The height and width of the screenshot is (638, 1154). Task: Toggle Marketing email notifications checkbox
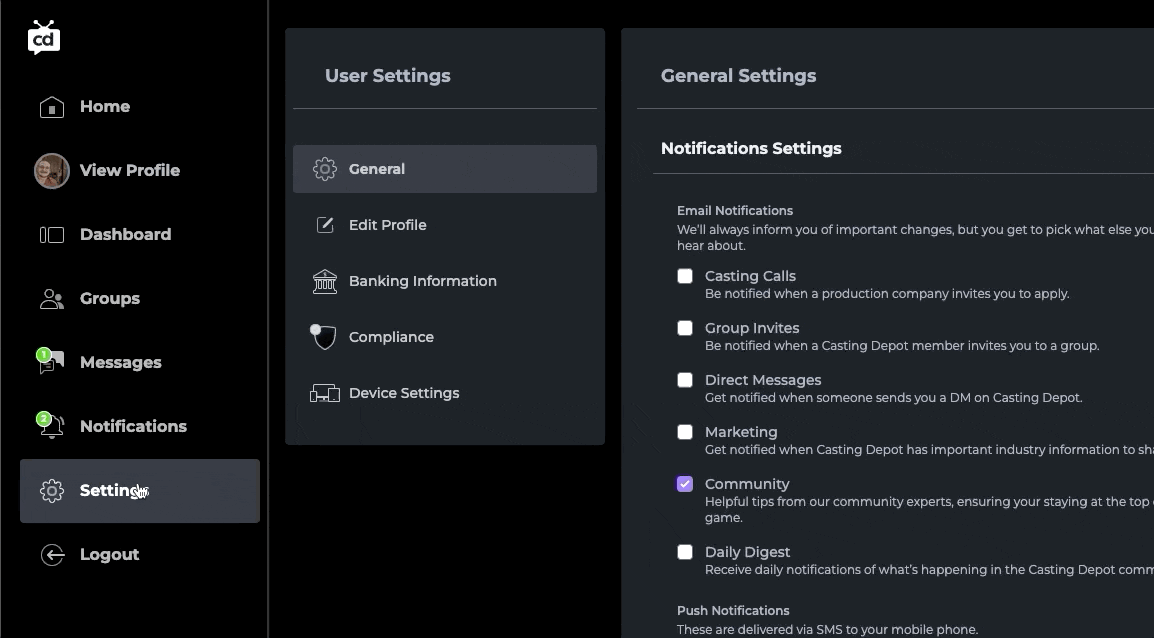685,432
